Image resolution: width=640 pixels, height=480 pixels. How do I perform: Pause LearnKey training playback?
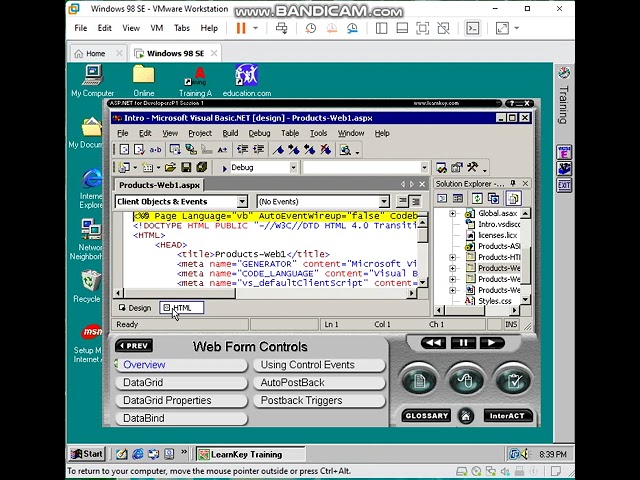coord(463,343)
